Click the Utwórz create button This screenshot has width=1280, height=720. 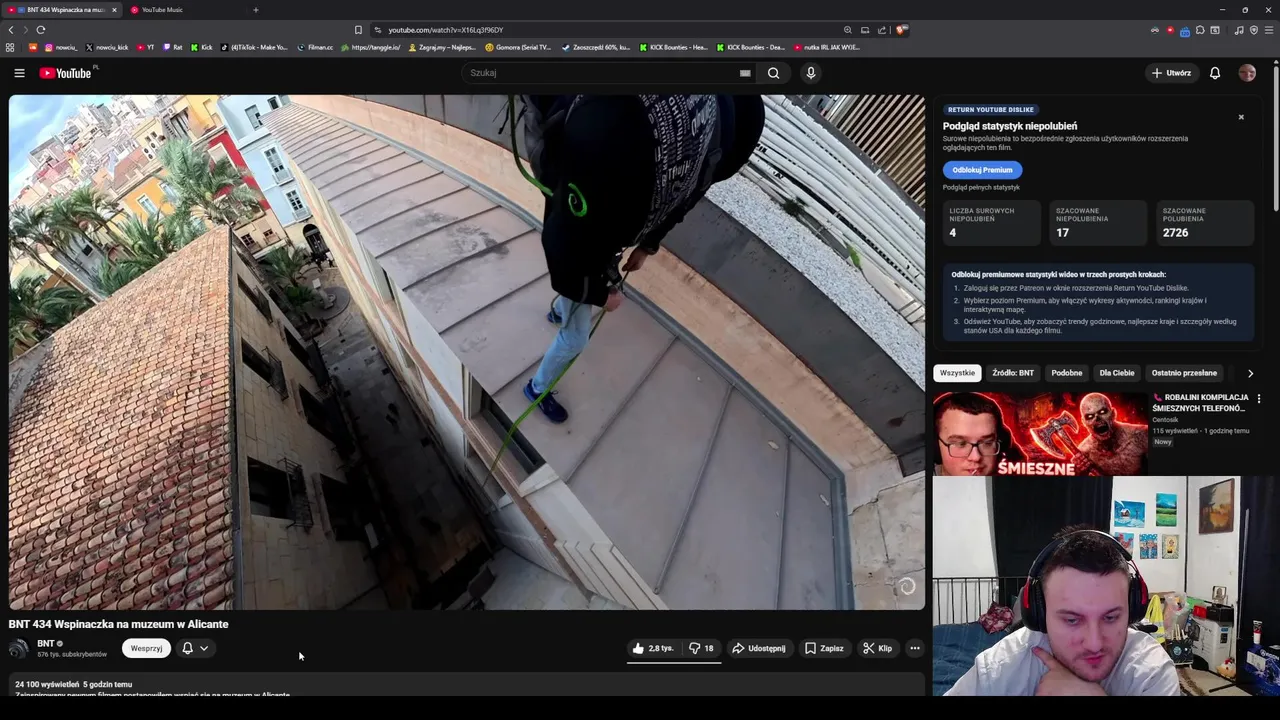pyautogui.click(x=1171, y=73)
